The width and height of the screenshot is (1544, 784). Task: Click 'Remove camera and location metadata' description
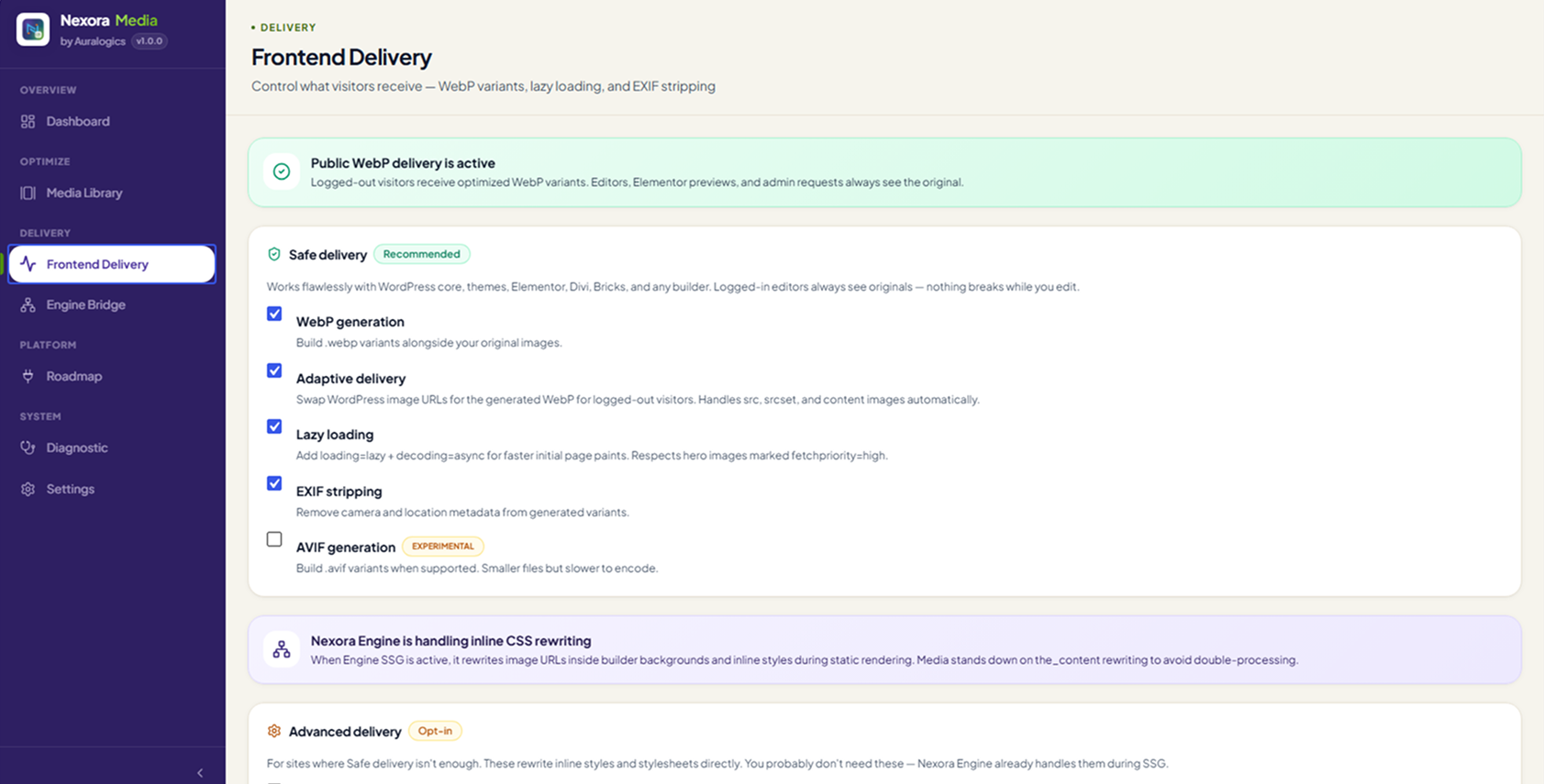pyautogui.click(x=462, y=513)
